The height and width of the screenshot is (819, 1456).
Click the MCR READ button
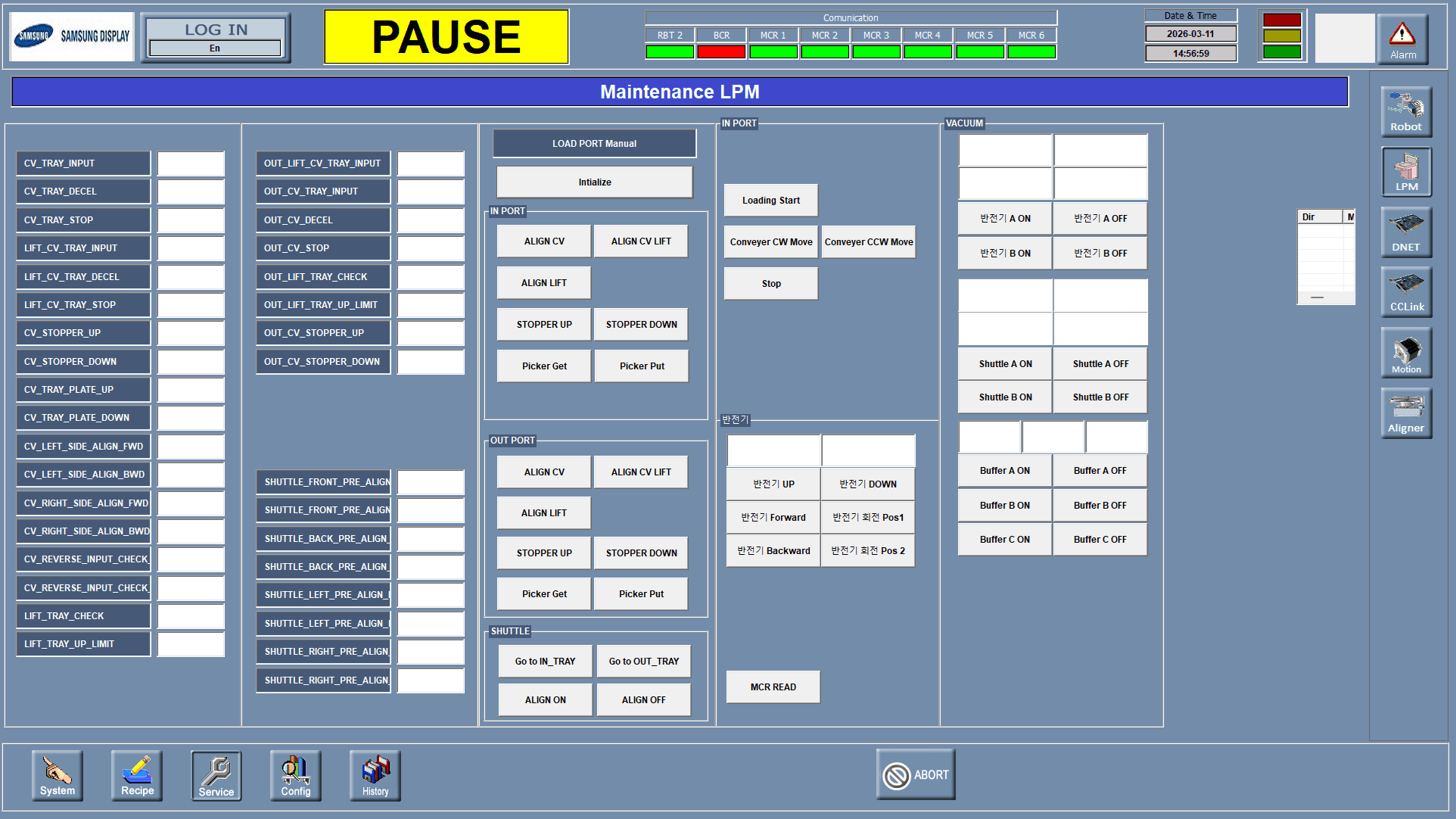[x=773, y=687]
